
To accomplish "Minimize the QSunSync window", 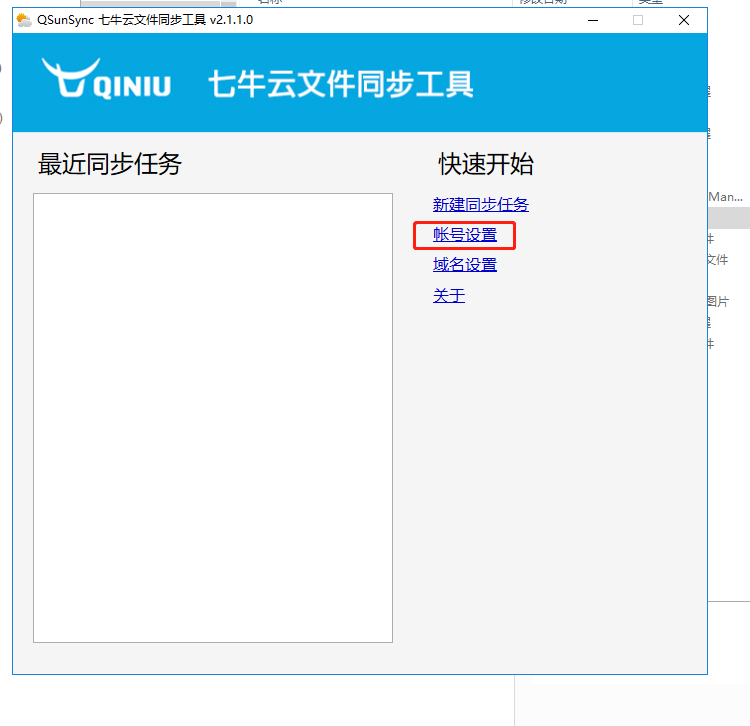I will click(593, 20).
